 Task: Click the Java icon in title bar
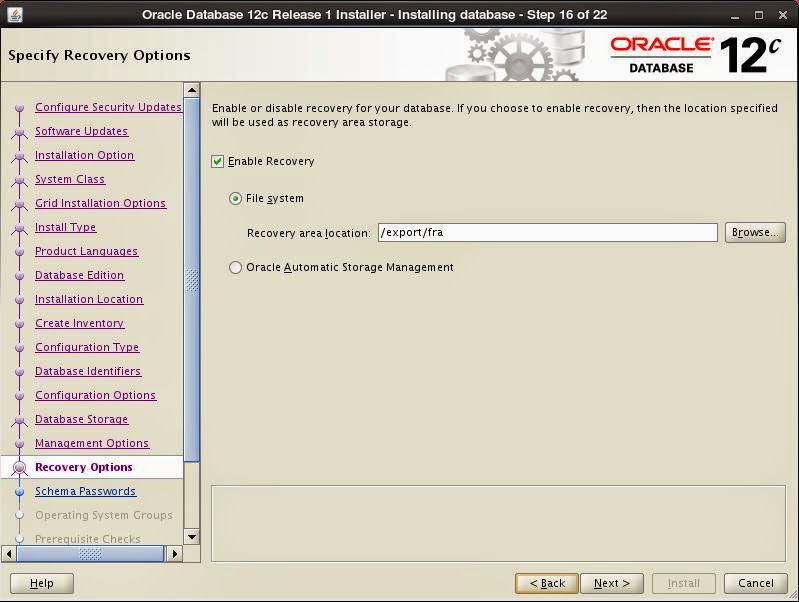15,14
